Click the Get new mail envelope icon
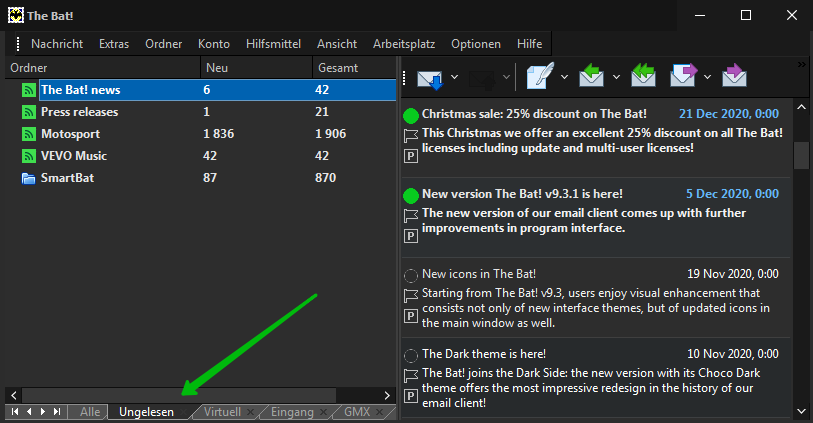 coord(430,78)
